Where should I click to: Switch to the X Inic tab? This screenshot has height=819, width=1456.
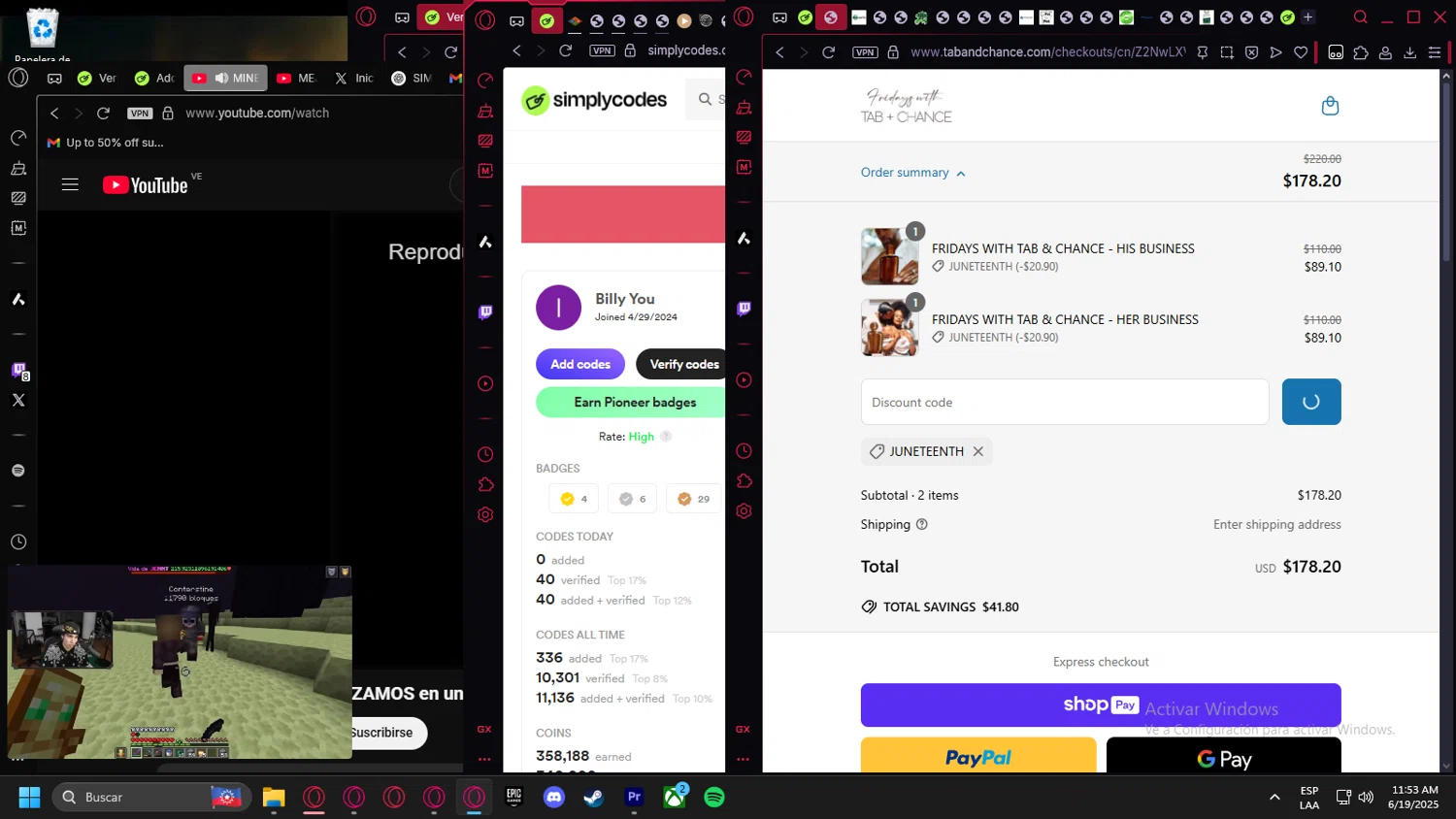[x=353, y=79]
